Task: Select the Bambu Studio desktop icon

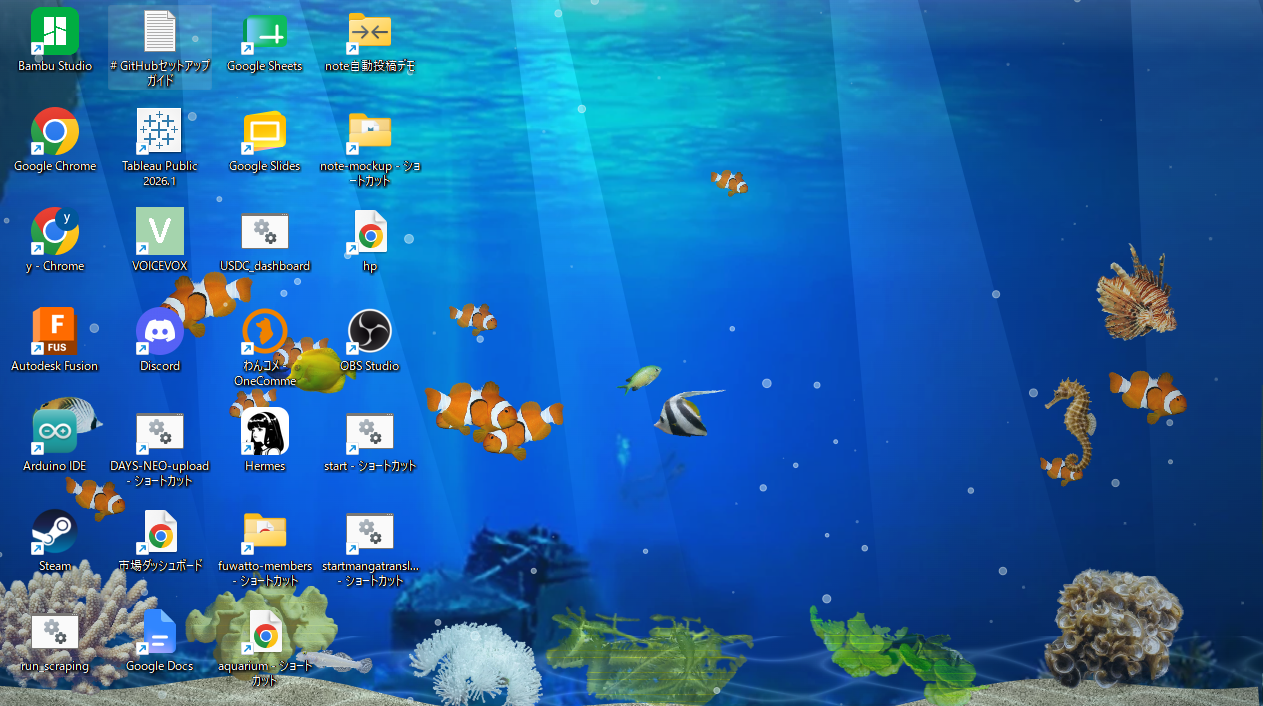Action: 55,32
